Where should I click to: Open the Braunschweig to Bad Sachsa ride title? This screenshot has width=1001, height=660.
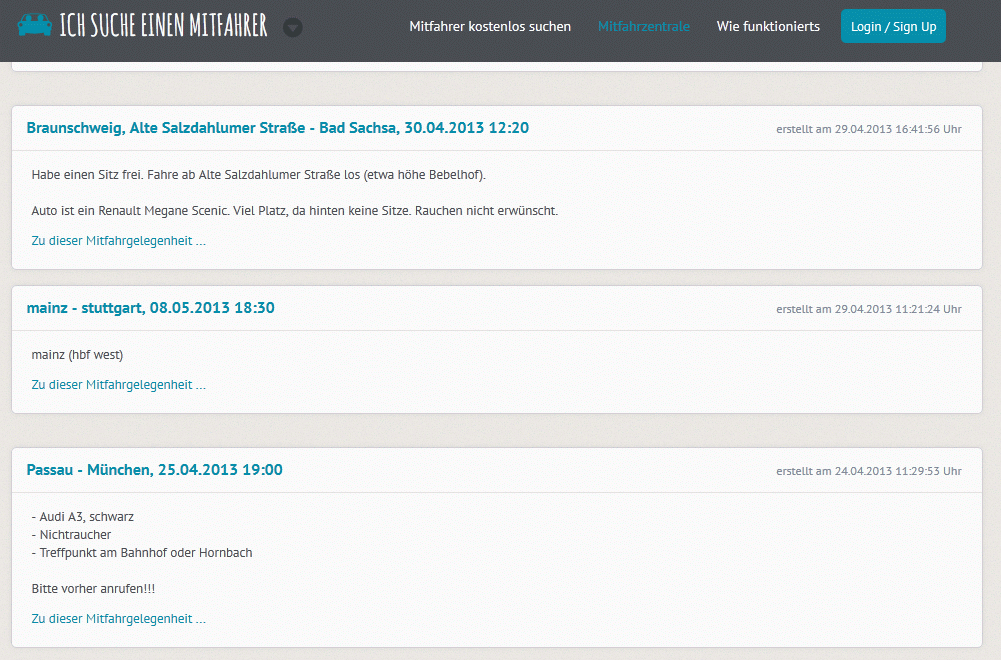[x=277, y=128]
